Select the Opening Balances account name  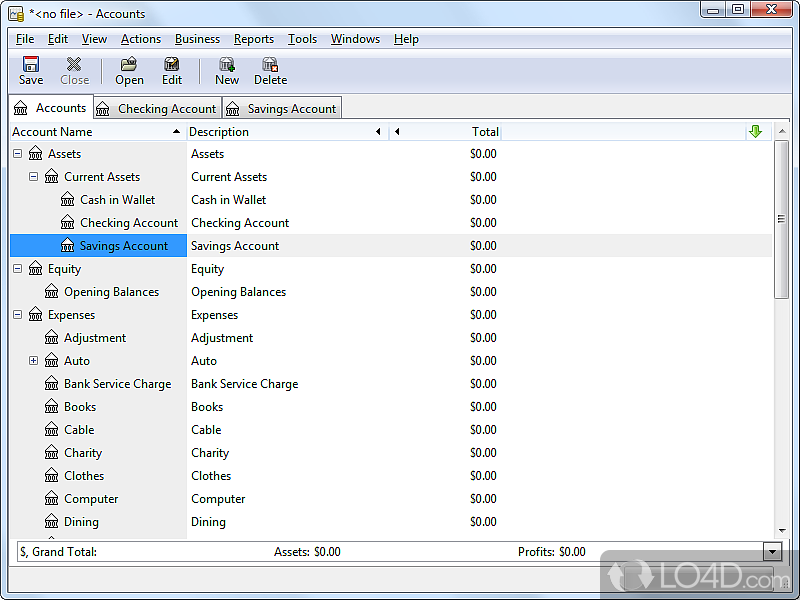coord(111,291)
